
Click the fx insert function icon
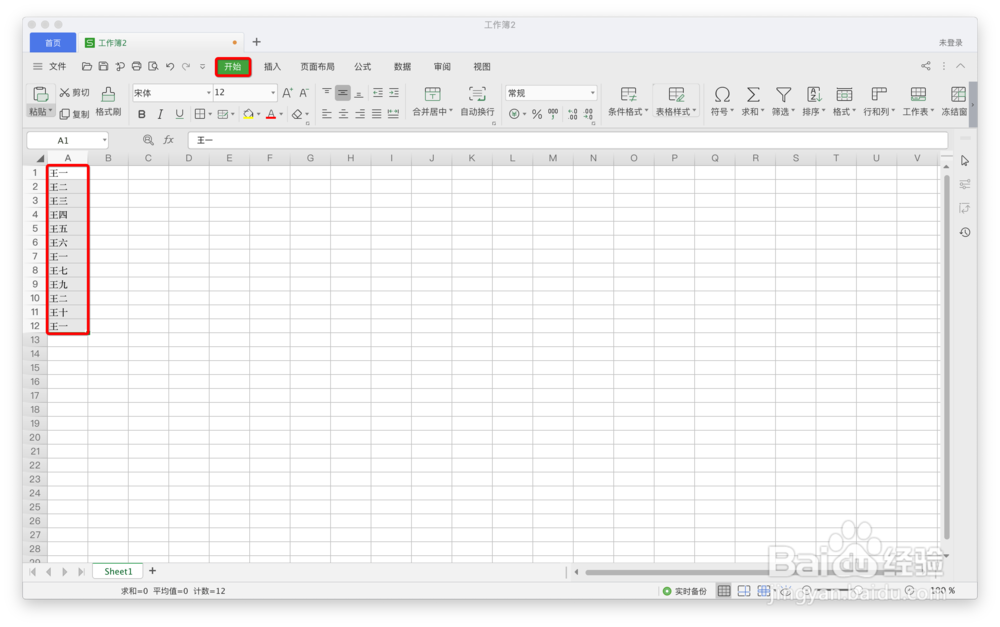(168, 140)
